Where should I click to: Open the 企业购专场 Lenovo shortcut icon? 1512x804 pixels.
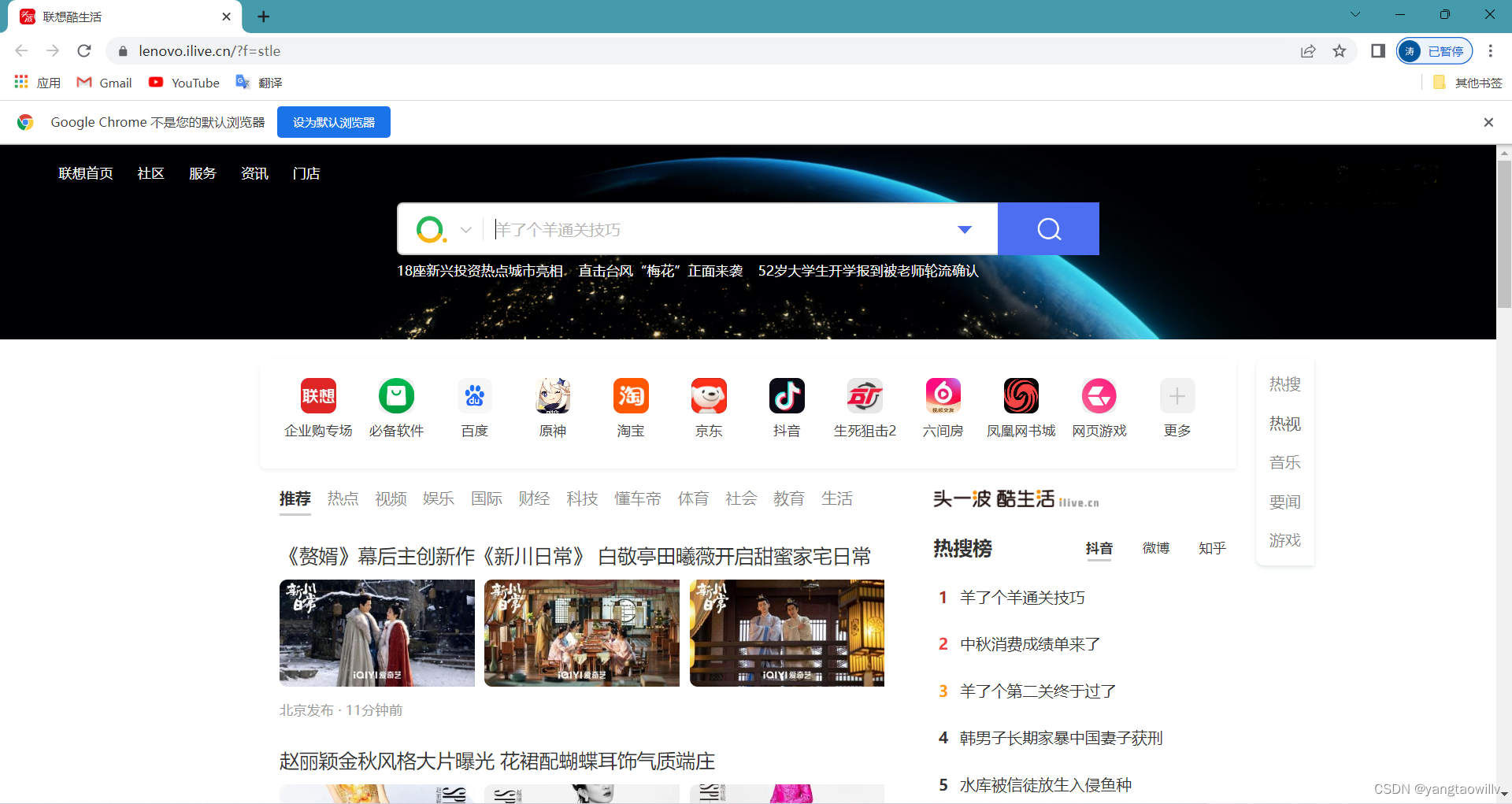318,395
